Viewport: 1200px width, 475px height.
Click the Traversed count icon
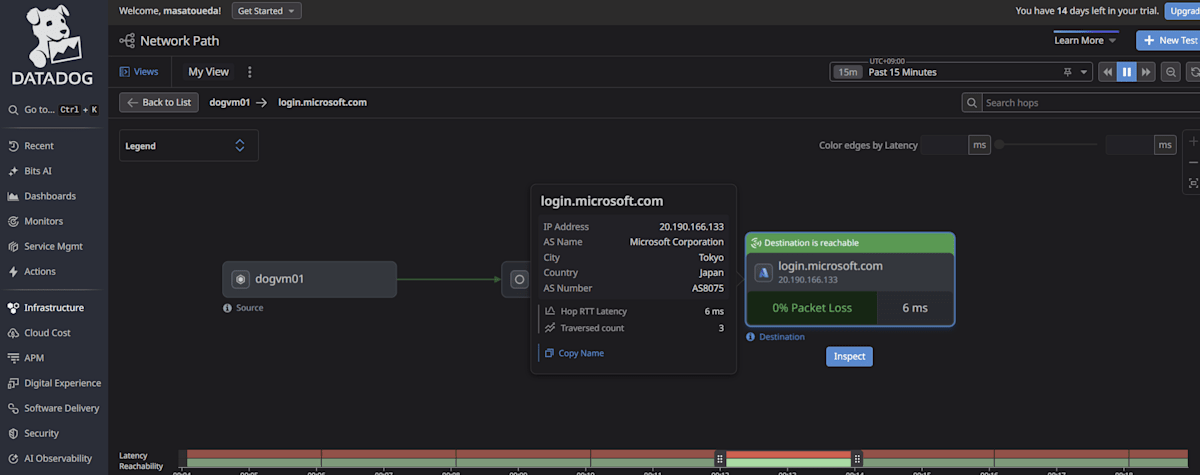coord(549,327)
